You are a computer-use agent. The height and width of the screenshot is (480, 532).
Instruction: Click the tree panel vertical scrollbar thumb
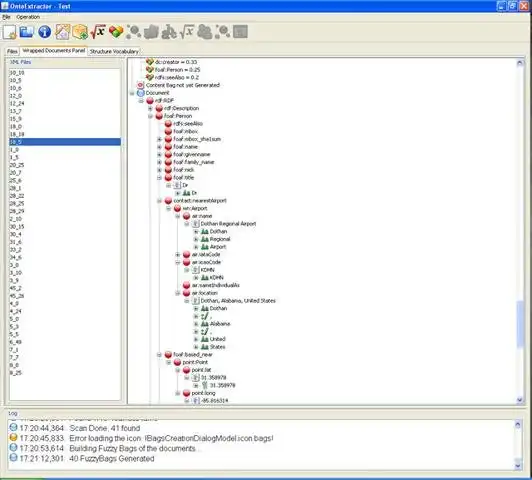point(520,324)
